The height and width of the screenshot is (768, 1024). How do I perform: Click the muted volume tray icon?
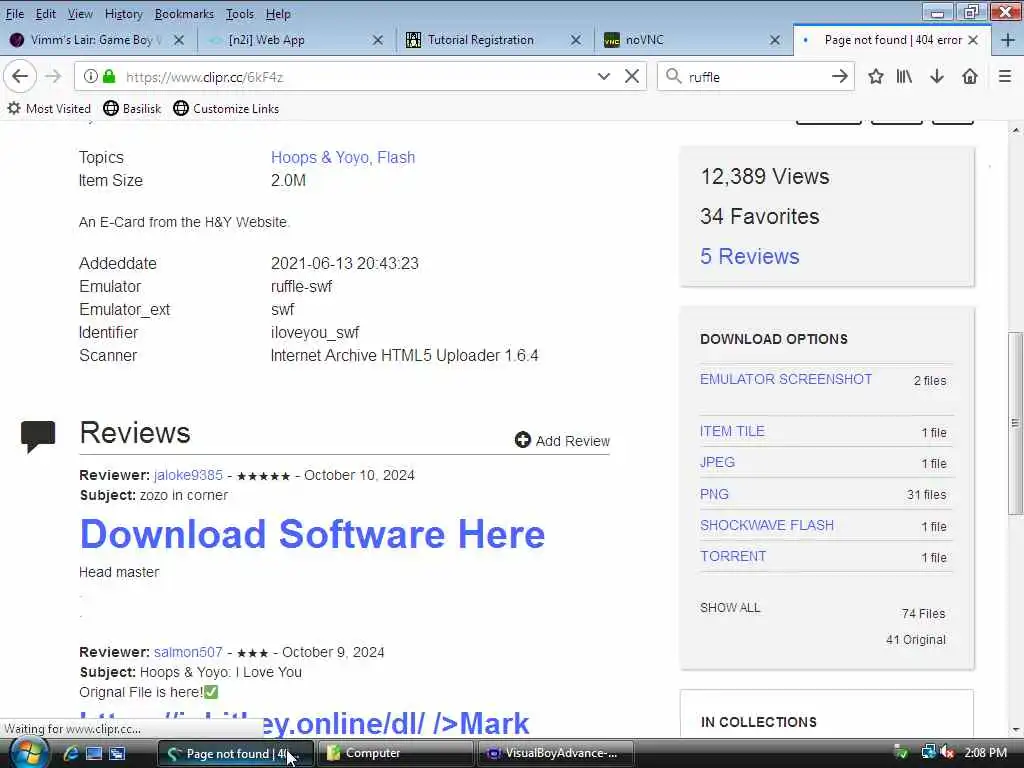point(948,752)
